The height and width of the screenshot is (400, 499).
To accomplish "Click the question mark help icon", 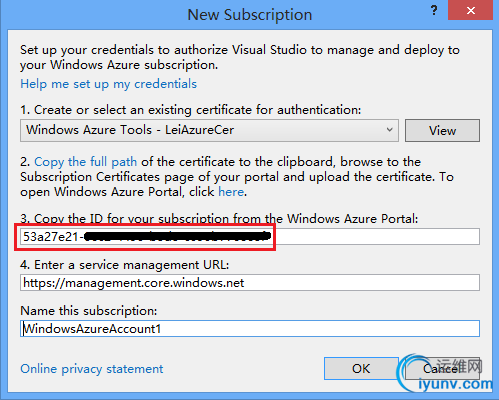I will pyautogui.click(x=434, y=11).
